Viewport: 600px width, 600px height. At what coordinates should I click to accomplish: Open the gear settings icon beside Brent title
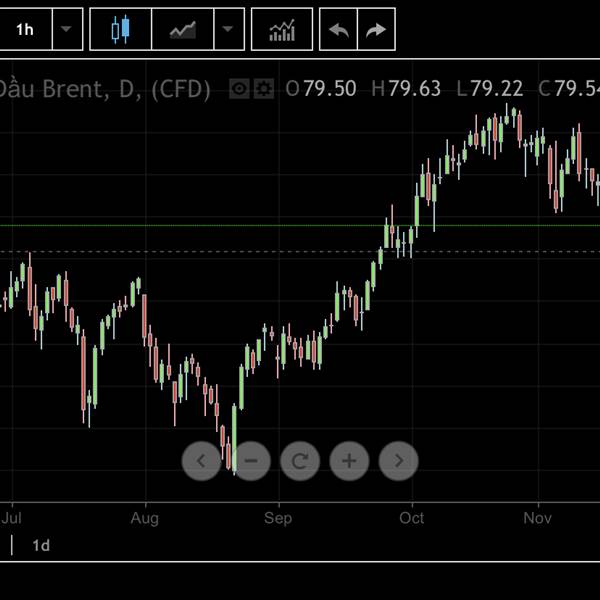(x=264, y=89)
